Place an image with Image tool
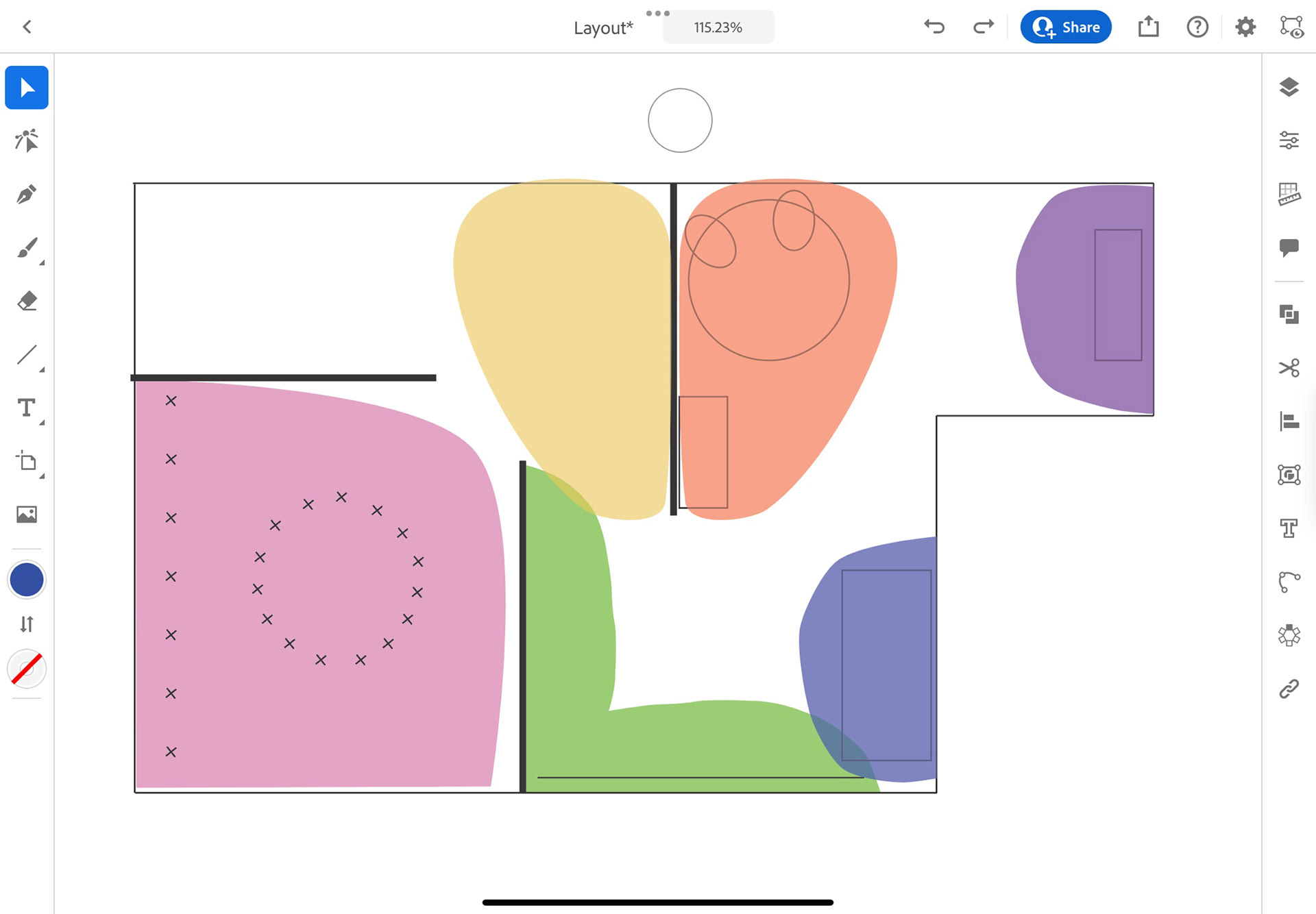Image resolution: width=1316 pixels, height=914 pixels. pos(26,515)
